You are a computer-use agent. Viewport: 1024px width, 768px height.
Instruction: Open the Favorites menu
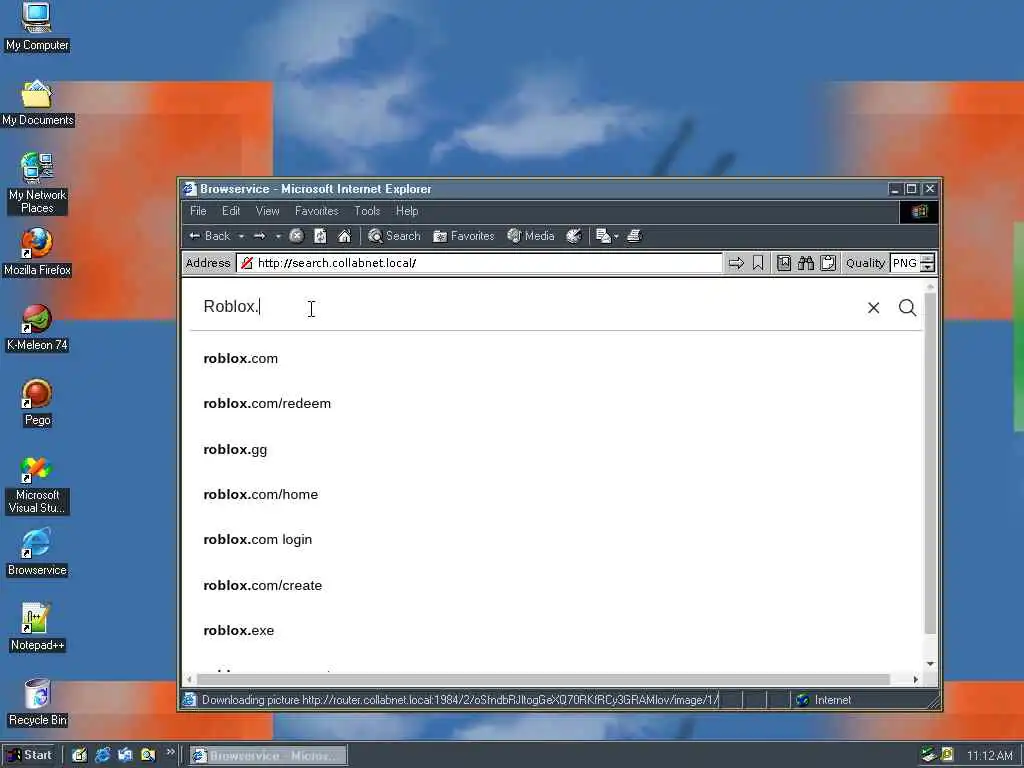coord(316,211)
